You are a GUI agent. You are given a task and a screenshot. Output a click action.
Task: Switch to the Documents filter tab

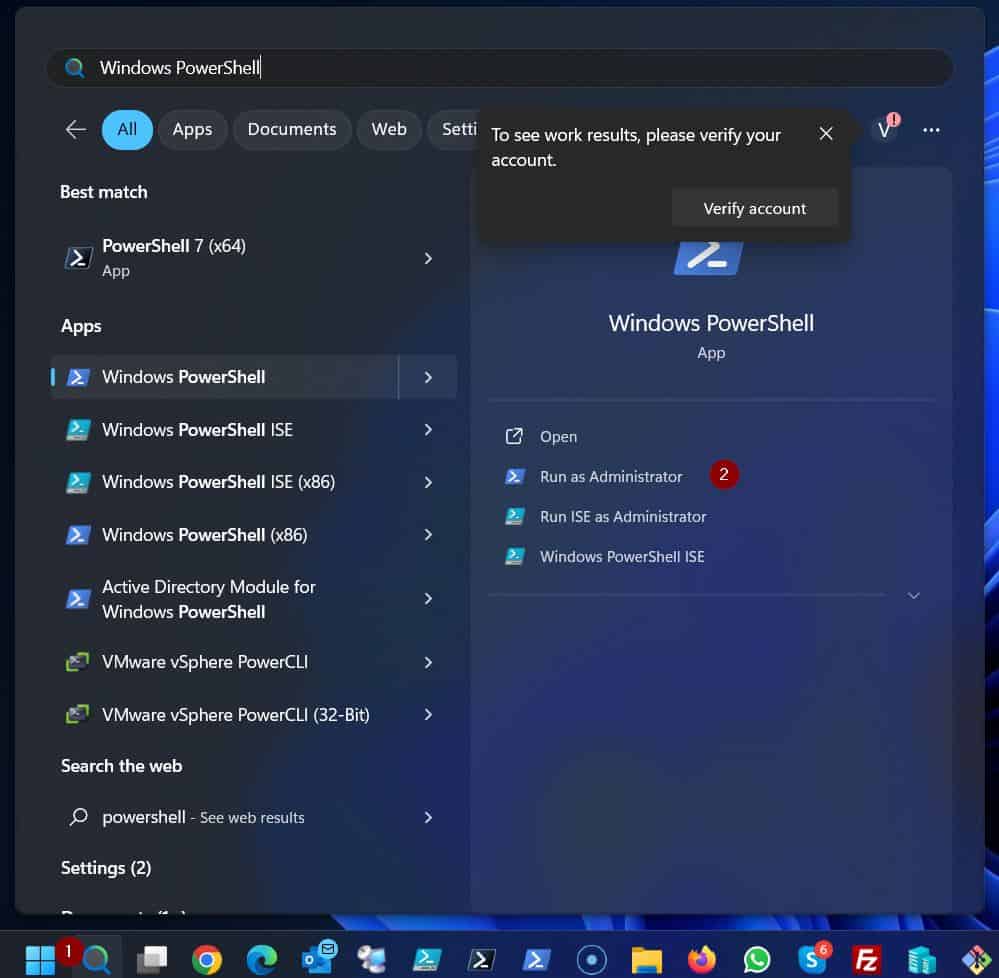coord(292,129)
